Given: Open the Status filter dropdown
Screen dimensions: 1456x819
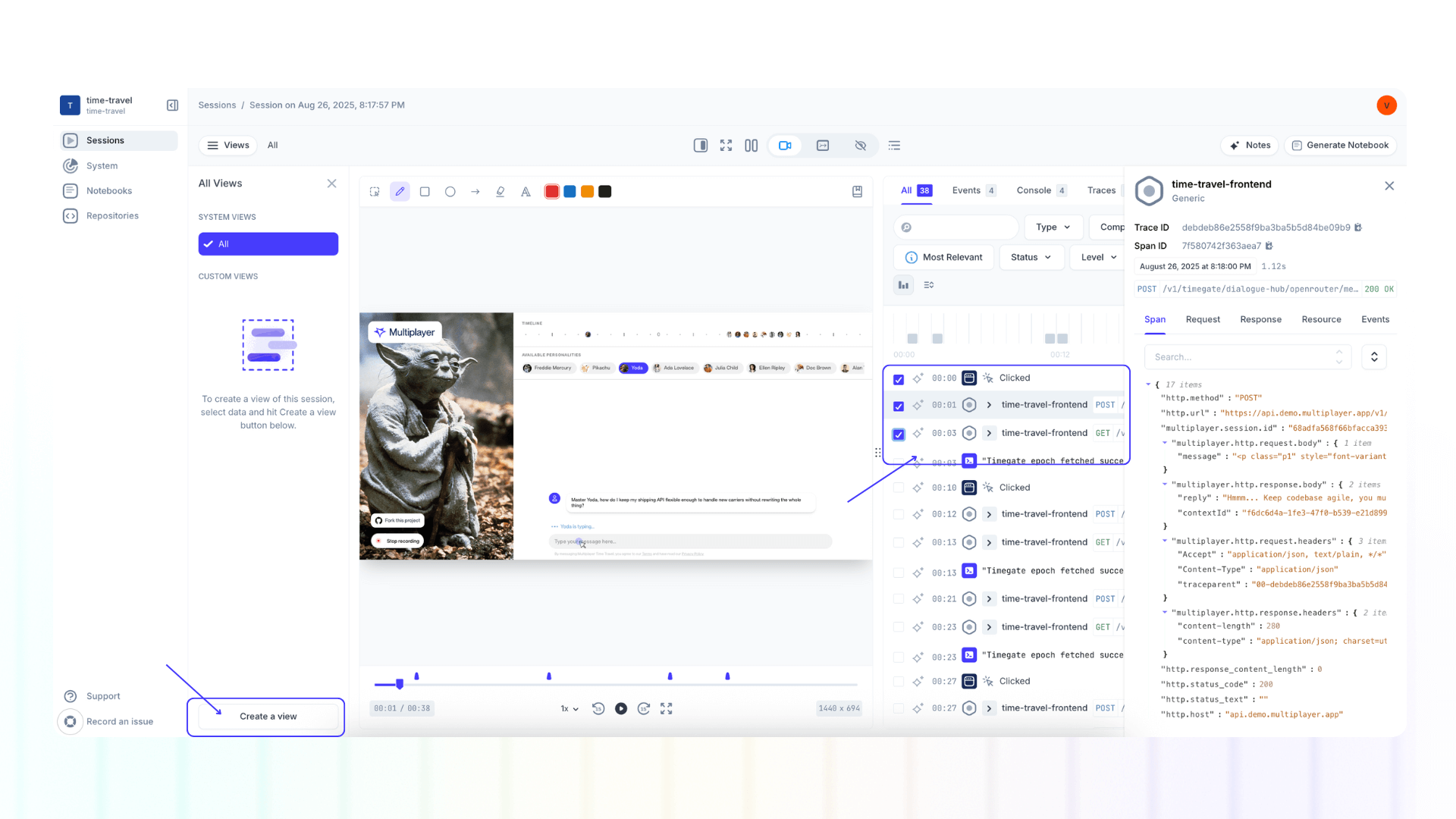Looking at the screenshot, I should (1031, 257).
